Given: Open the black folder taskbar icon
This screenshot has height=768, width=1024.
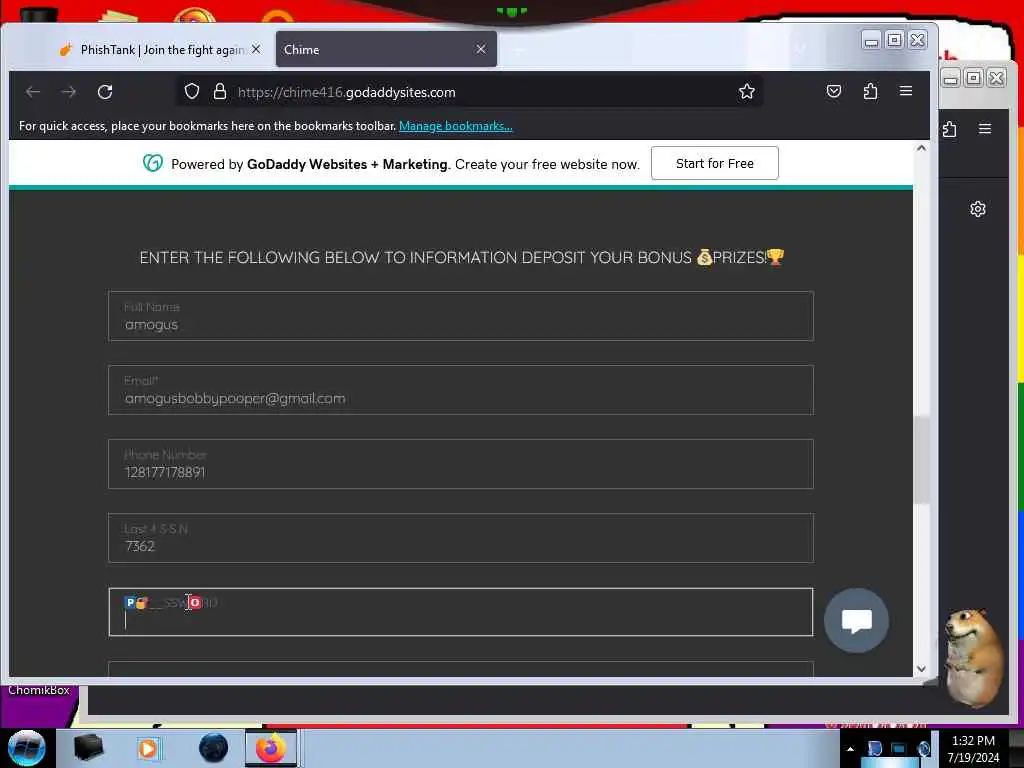Looking at the screenshot, I should tap(88, 748).
